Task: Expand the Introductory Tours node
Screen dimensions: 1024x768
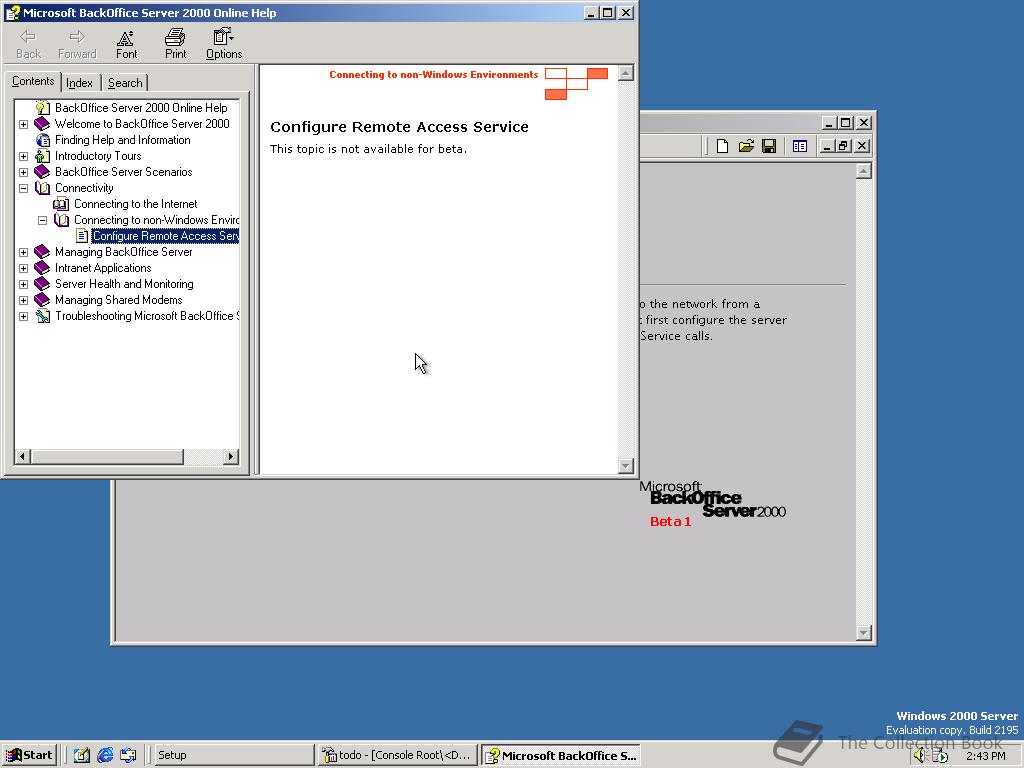Action: [x=24, y=156]
